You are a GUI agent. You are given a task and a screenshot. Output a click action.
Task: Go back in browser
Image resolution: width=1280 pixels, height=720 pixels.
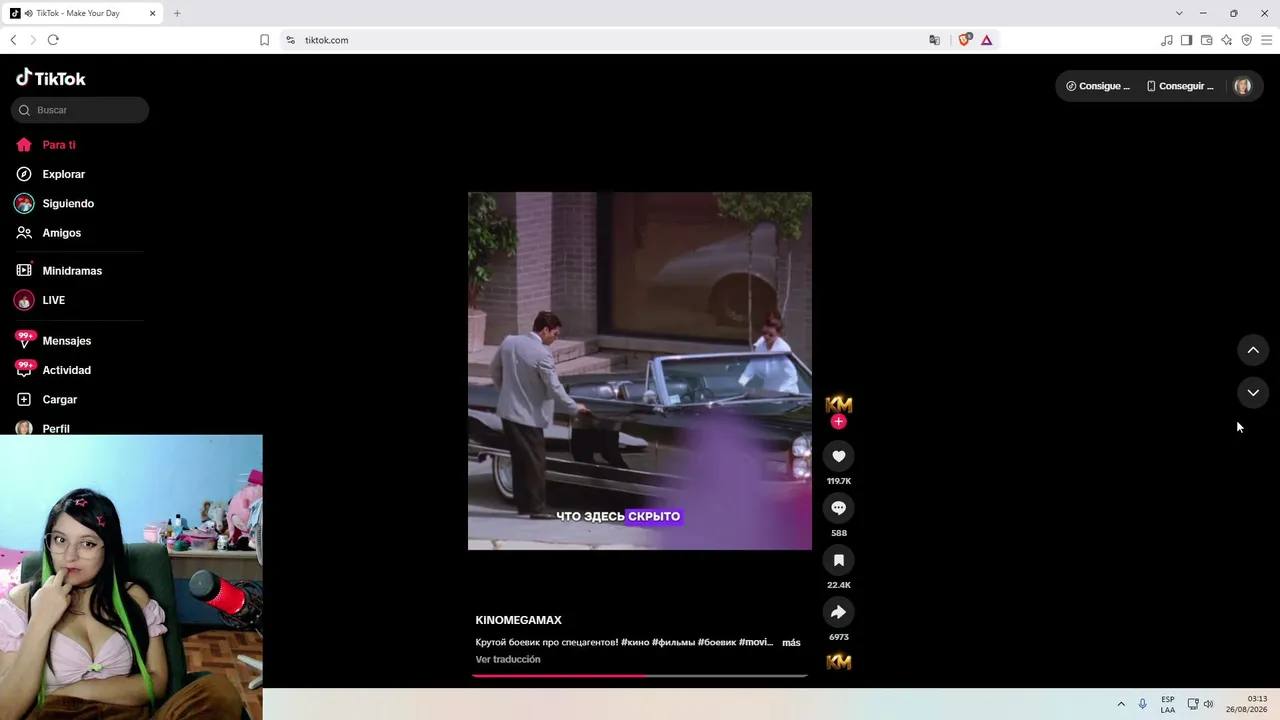pyautogui.click(x=13, y=40)
